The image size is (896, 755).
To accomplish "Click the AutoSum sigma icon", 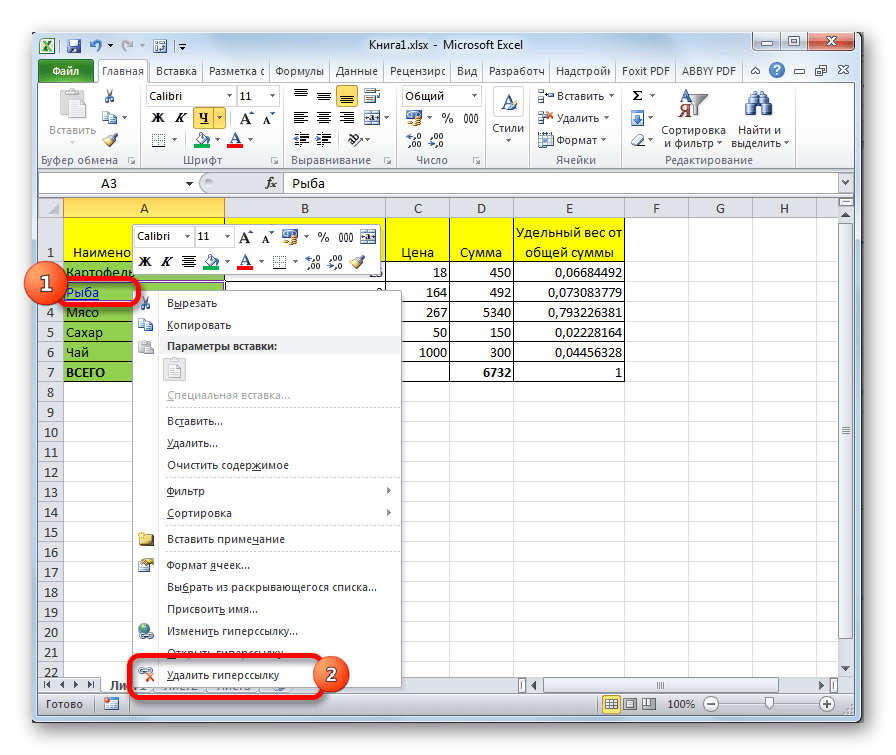I will (x=637, y=96).
